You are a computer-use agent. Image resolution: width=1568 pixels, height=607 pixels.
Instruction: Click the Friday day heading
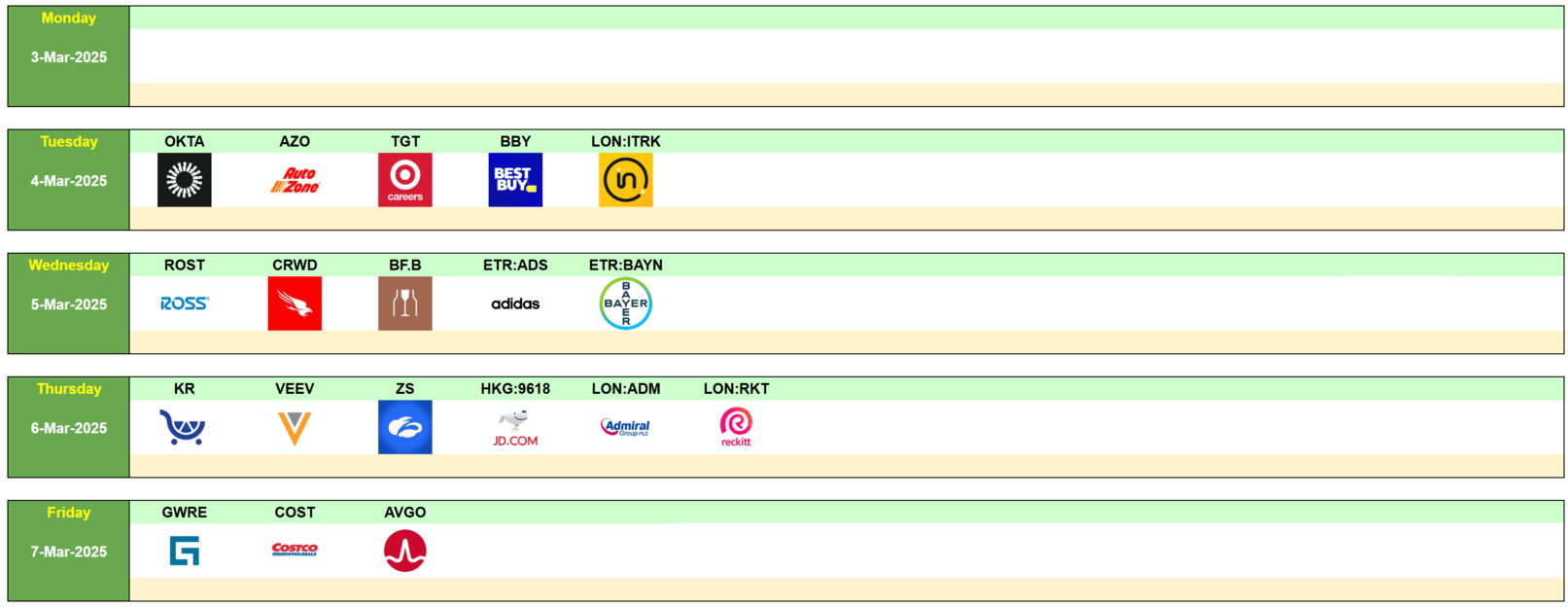pos(69,512)
